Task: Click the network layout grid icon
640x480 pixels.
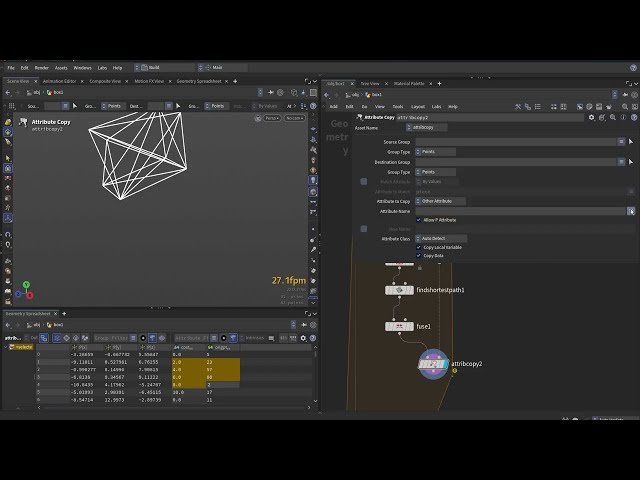Action: click(553, 107)
